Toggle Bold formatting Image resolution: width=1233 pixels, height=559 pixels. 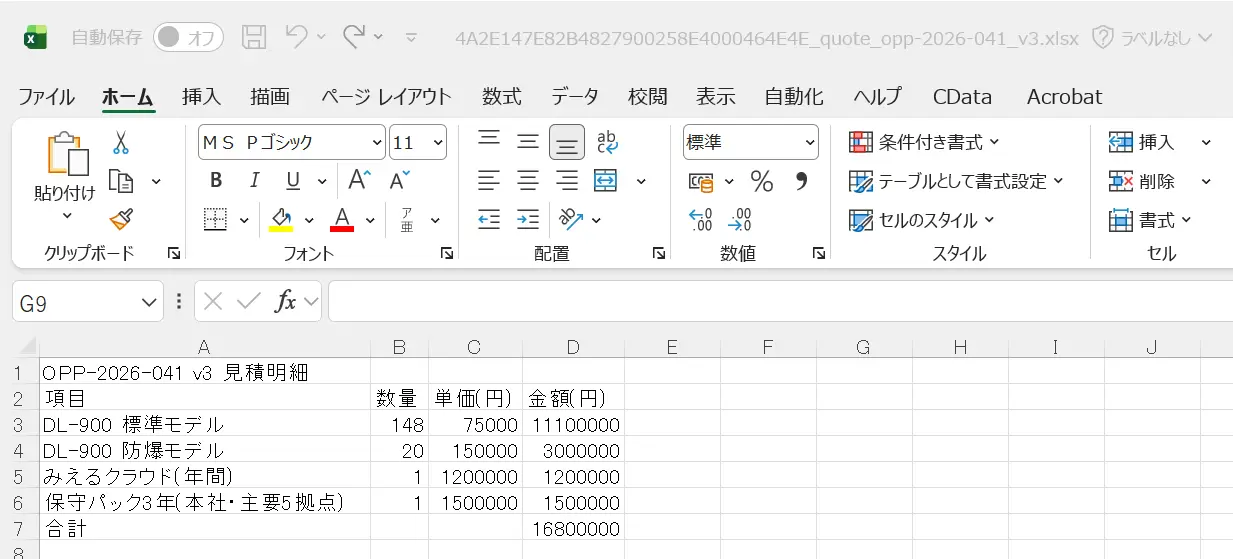[216, 181]
